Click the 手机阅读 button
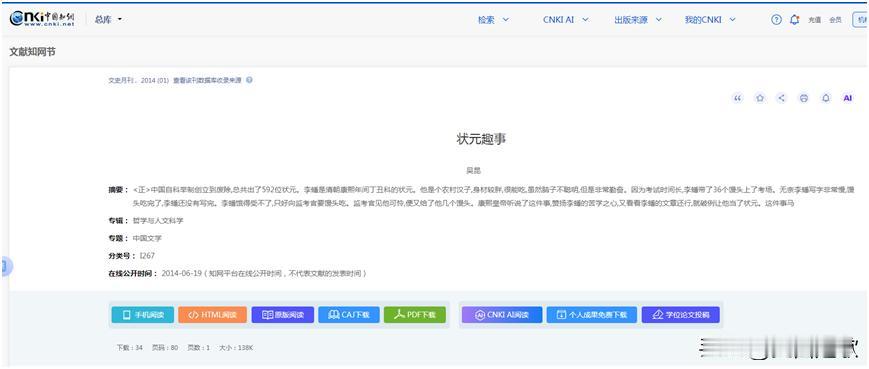Image resolution: width=869 pixels, height=369 pixels. [x=142, y=315]
